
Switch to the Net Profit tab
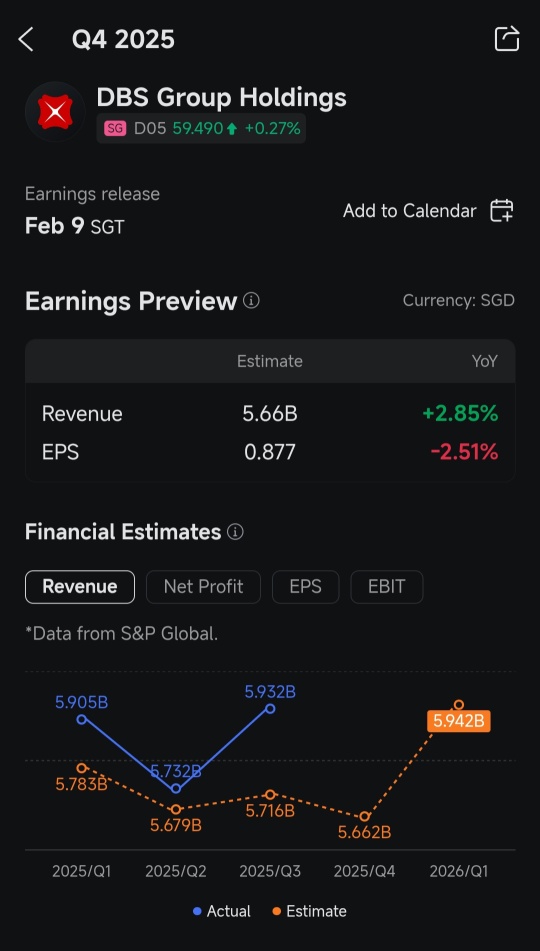[x=203, y=586]
